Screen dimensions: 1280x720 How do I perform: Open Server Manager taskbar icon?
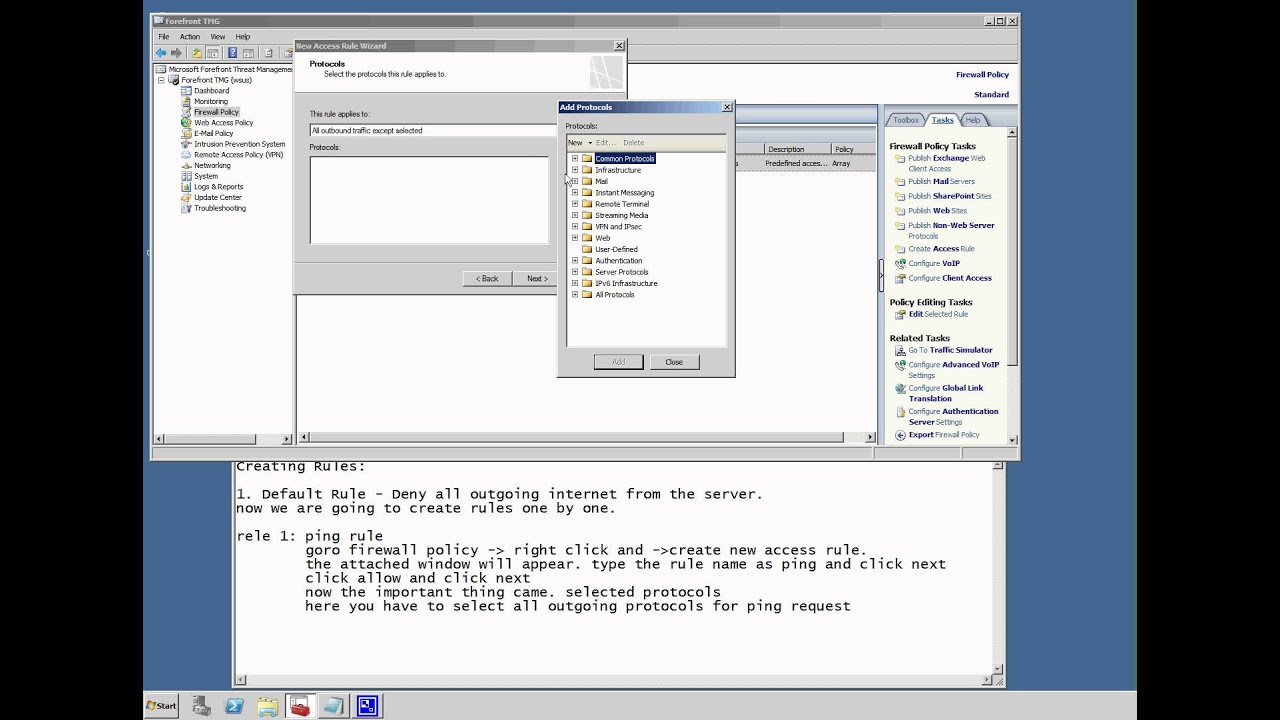(x=201, y=706)
